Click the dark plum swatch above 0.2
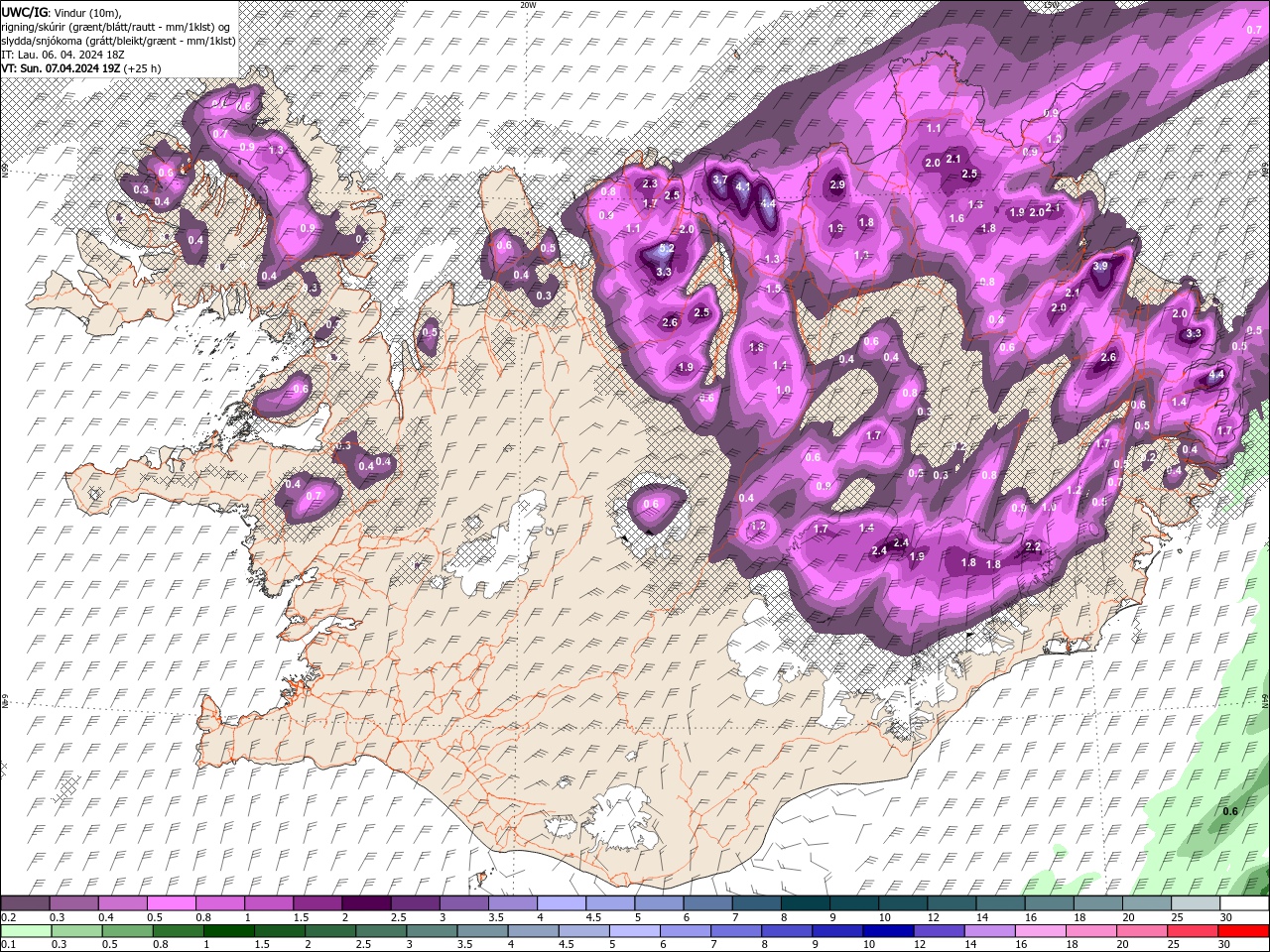Viewport: 1270px width, 952px height. click(25, 903)
